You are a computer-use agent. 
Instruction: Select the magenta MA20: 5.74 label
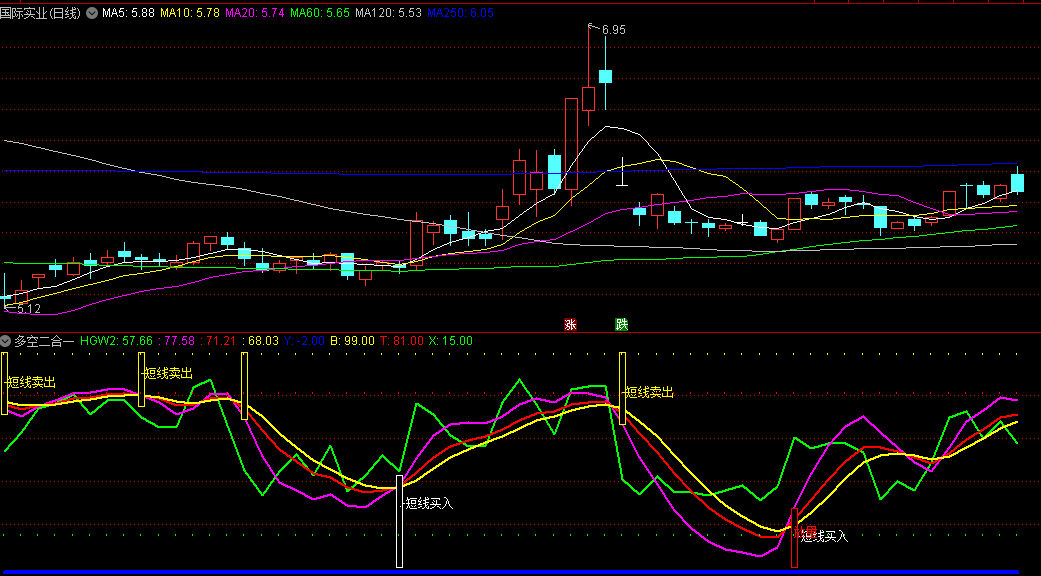tap(255, 13)
